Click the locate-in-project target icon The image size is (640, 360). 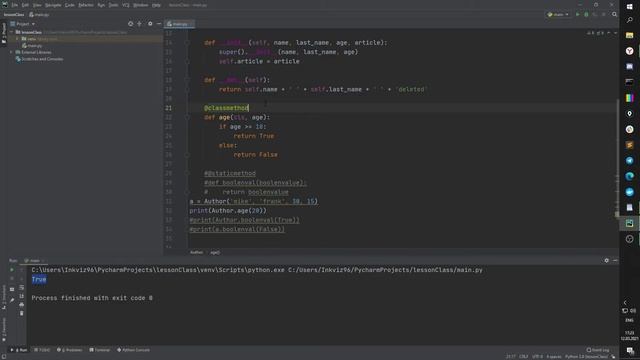(x=131, y=24)
